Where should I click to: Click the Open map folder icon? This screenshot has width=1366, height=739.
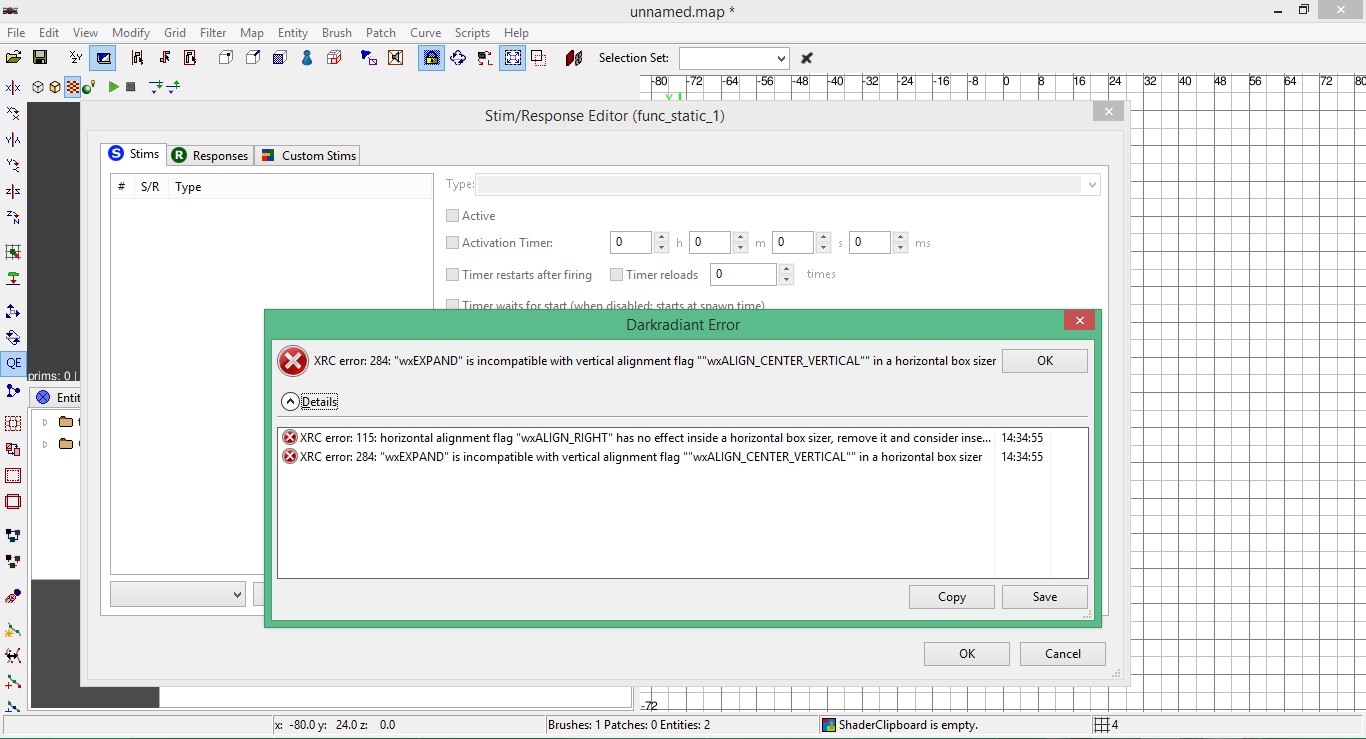[x=14, y=58]
